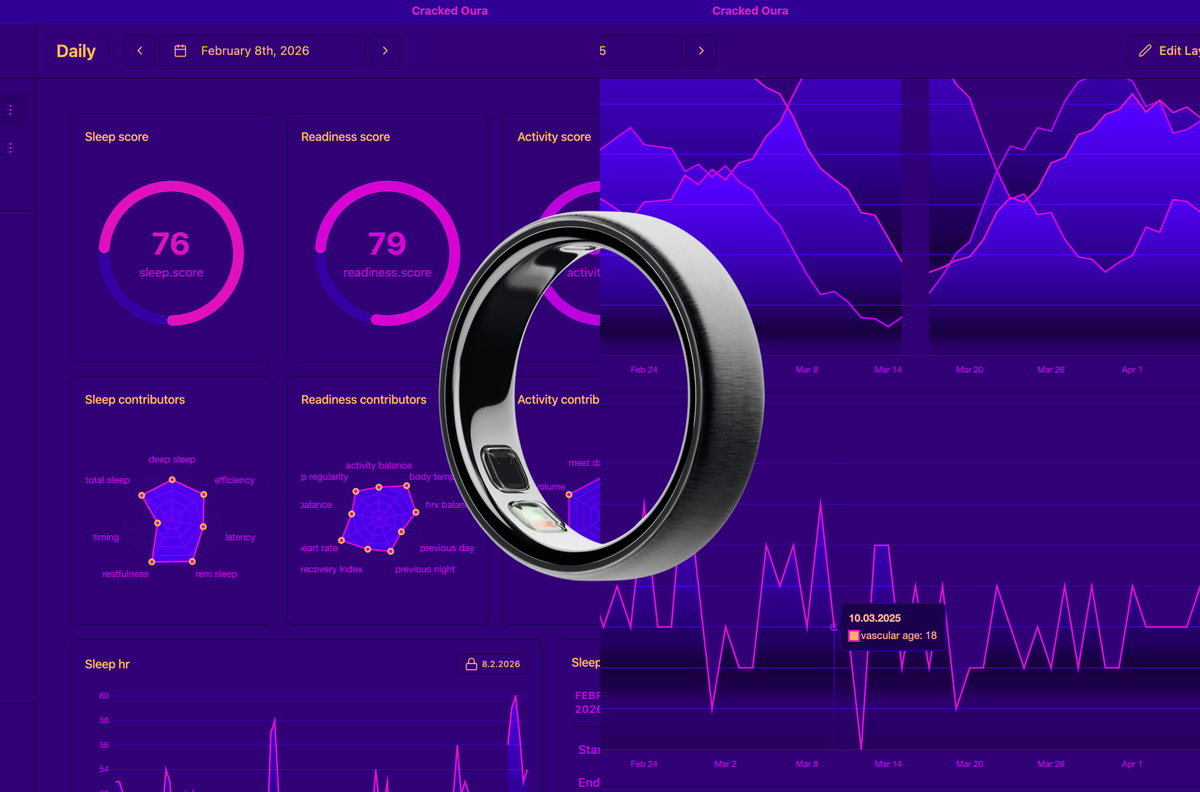
Task: Click the deep sleep radar axis label
Action: tap(172, 460)
